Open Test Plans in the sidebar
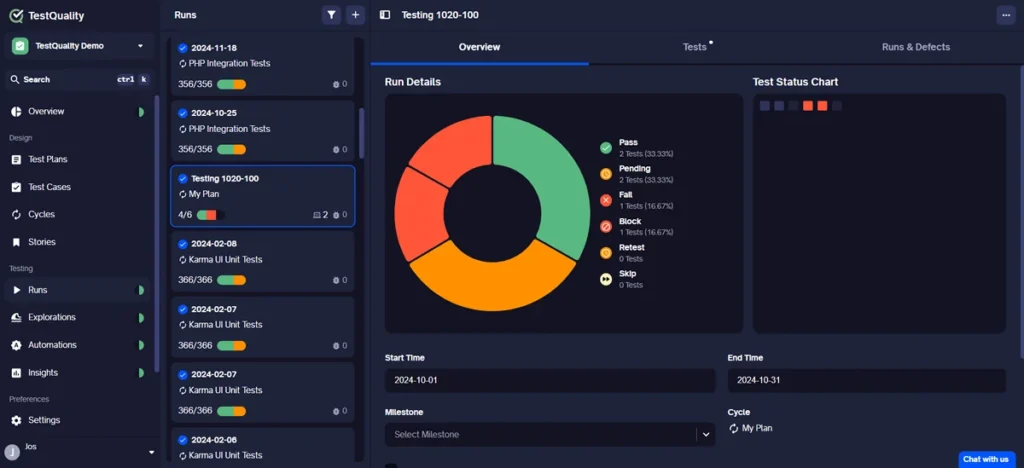 click(48, 159)
